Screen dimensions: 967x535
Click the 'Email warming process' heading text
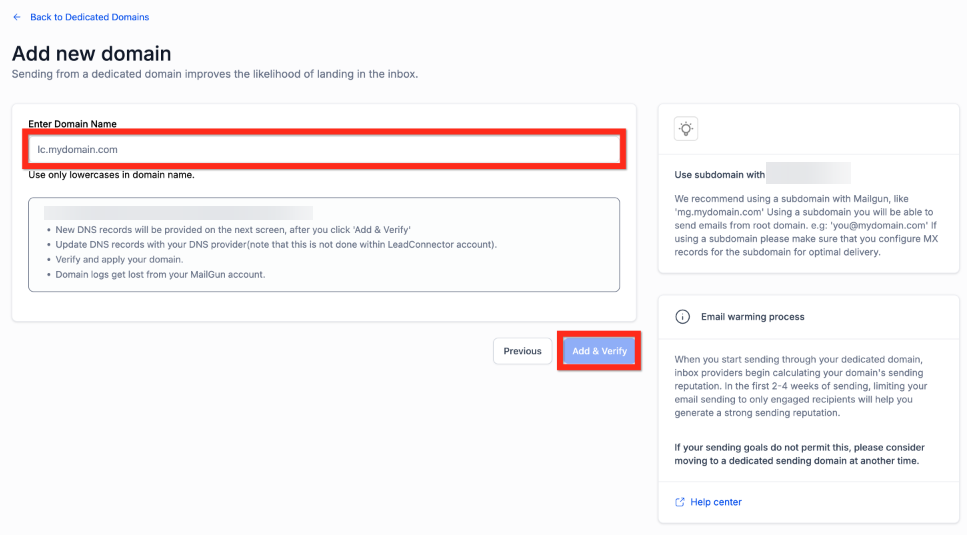point(752,317)
